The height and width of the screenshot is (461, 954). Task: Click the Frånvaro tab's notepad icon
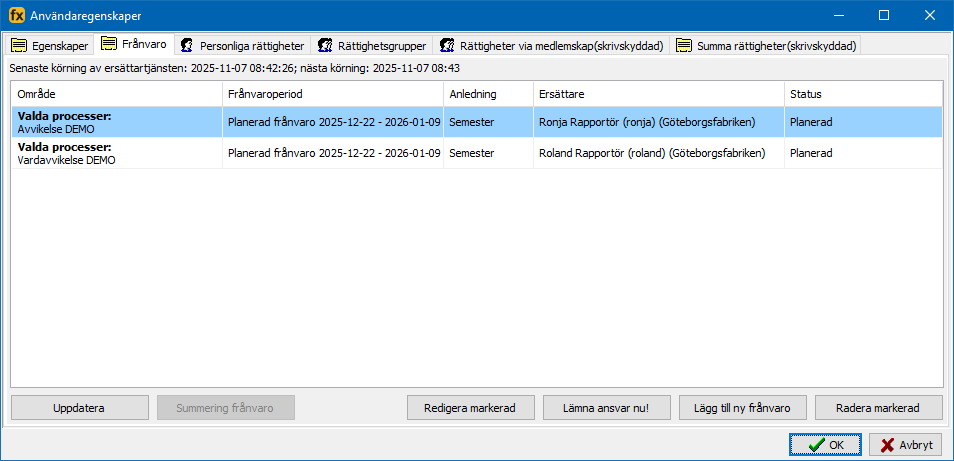(x=109, y=44)
